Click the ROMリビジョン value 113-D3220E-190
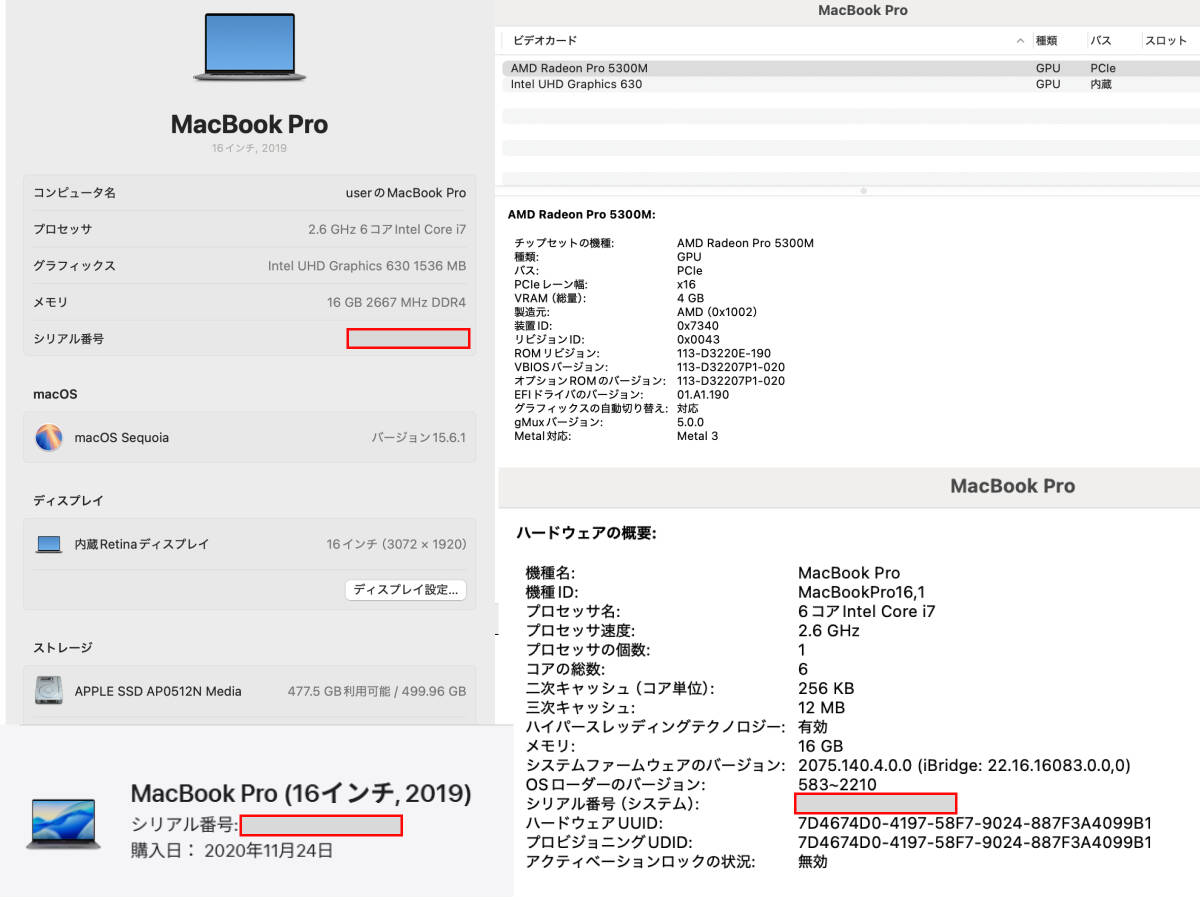Viewport: 1200px width, 900px height. point(724,353)
